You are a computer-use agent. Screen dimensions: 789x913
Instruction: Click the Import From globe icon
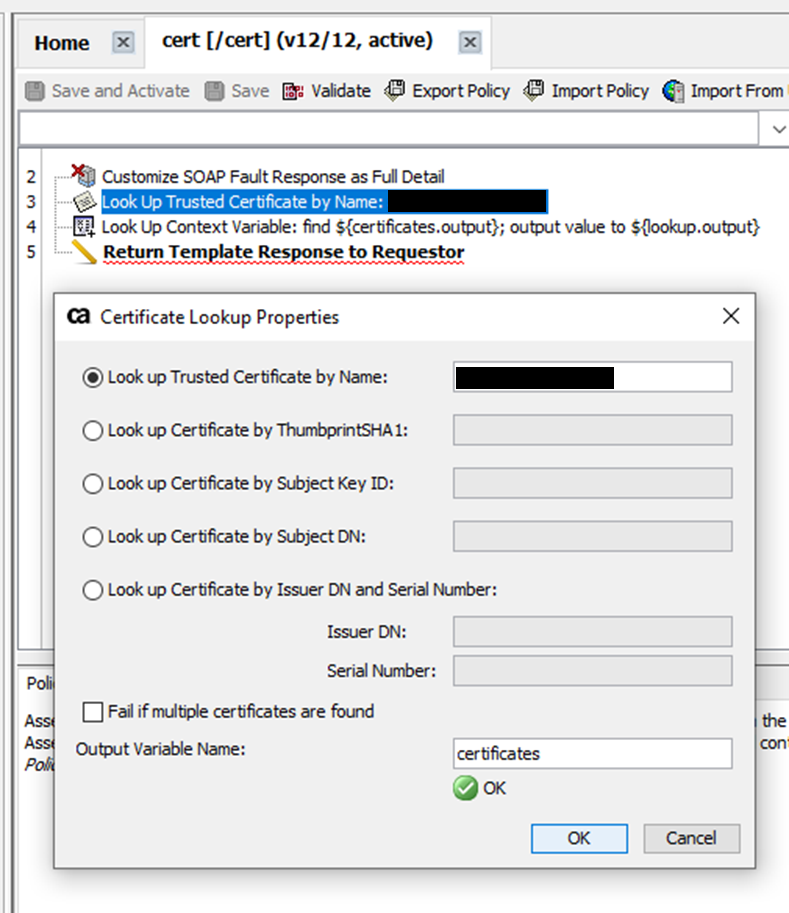(x=673, y=91)
